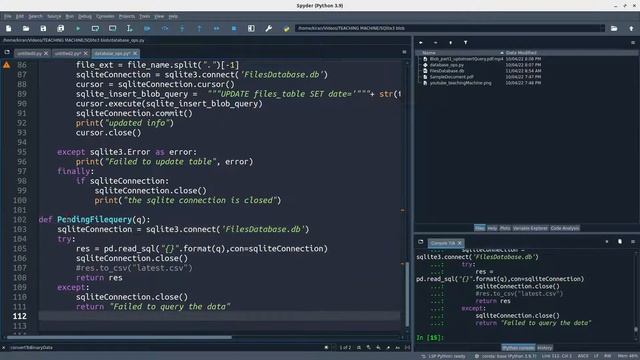The height and width of the screenshot is (360, 640).
Task: Click the console browse tabs icon
Action: pos(420,242)
